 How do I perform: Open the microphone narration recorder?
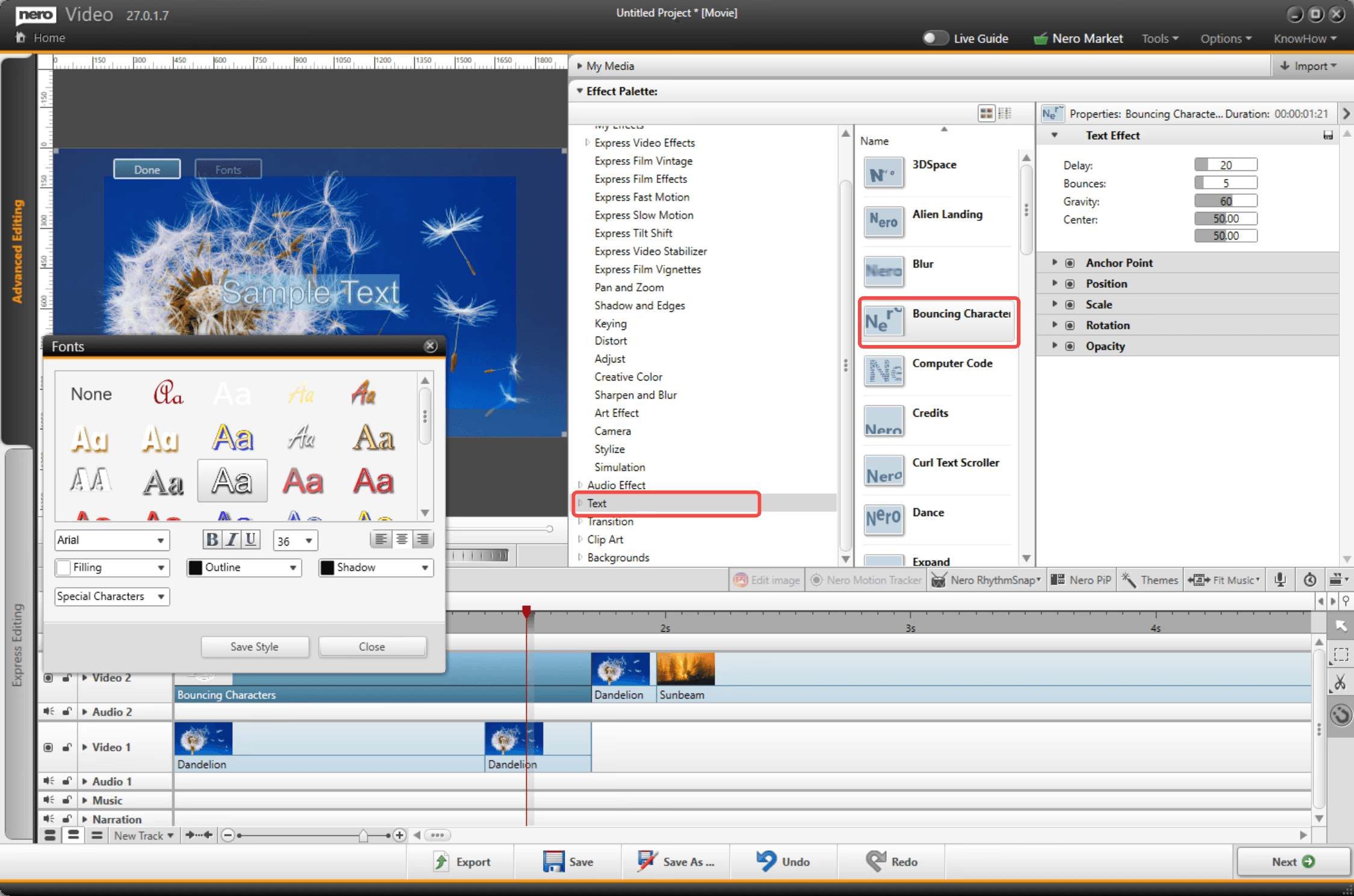(1280, 580)
